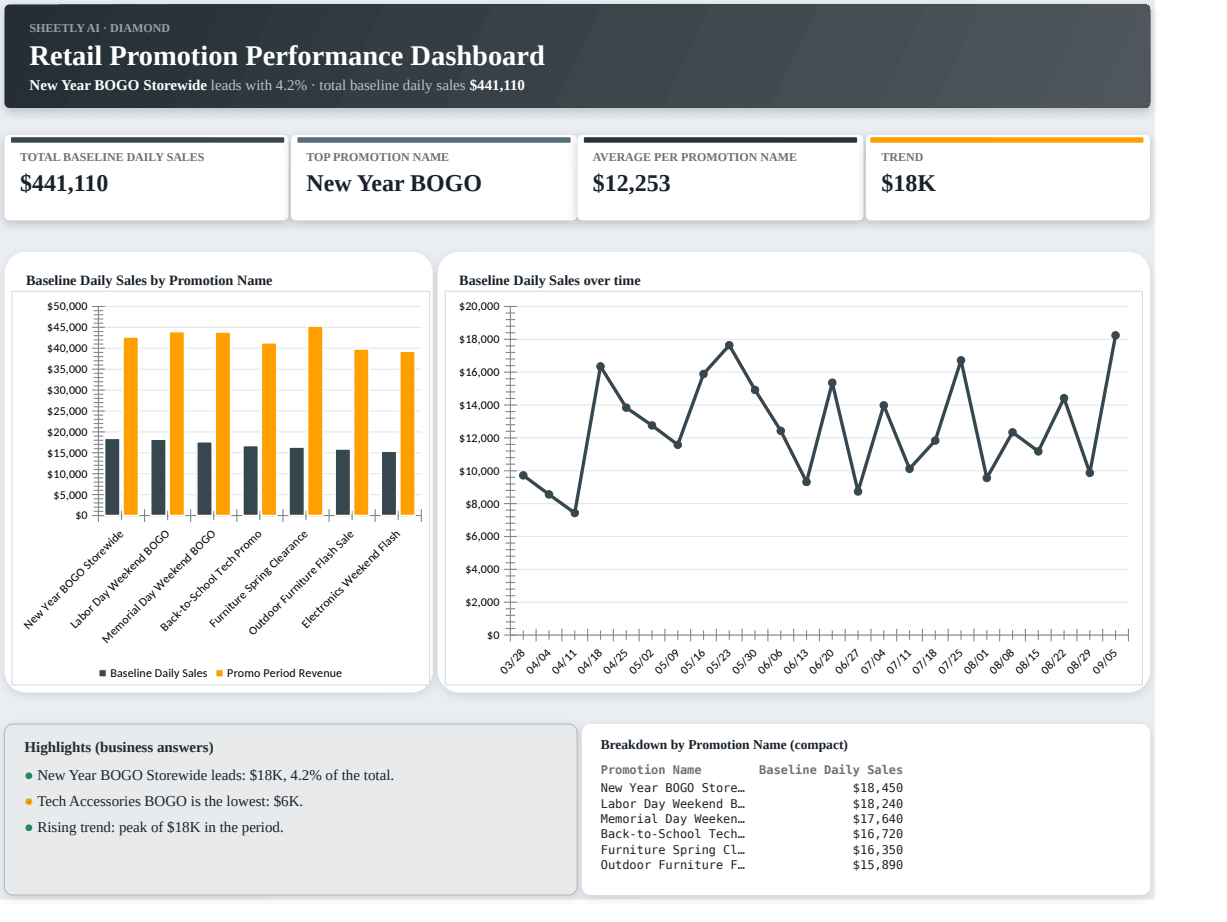Click the Back-to-School Tech Promo orange bar
The image size is (1227, 922).
tap(269, 430)
